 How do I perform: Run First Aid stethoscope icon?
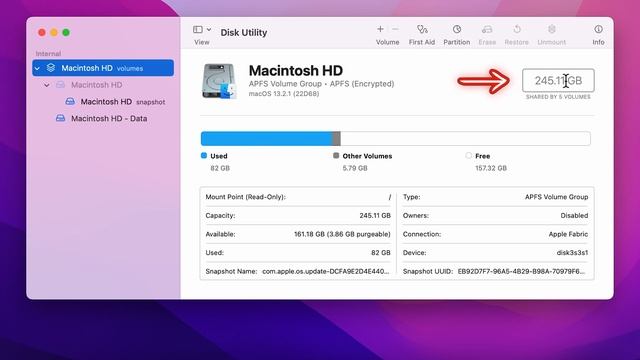coord(422,29)
